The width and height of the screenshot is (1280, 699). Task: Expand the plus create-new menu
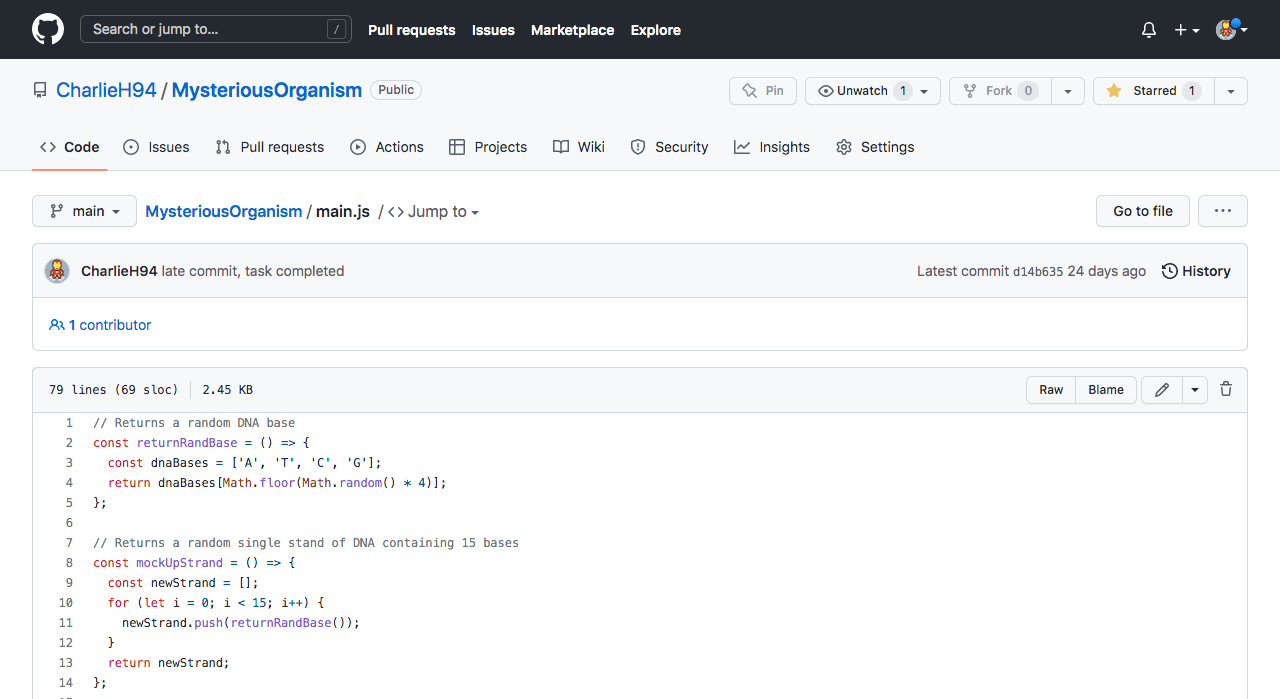pos(1186,30)
